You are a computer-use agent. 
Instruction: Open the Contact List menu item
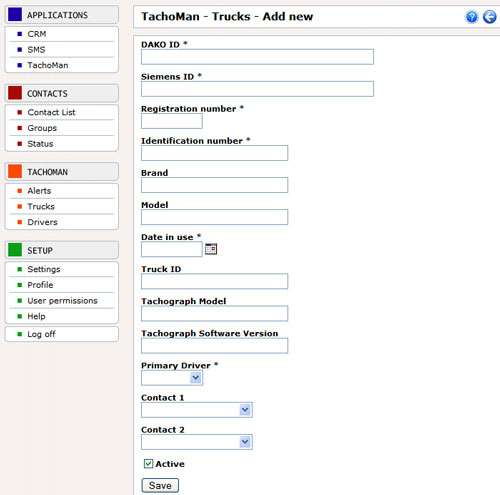tap(51, 112)
